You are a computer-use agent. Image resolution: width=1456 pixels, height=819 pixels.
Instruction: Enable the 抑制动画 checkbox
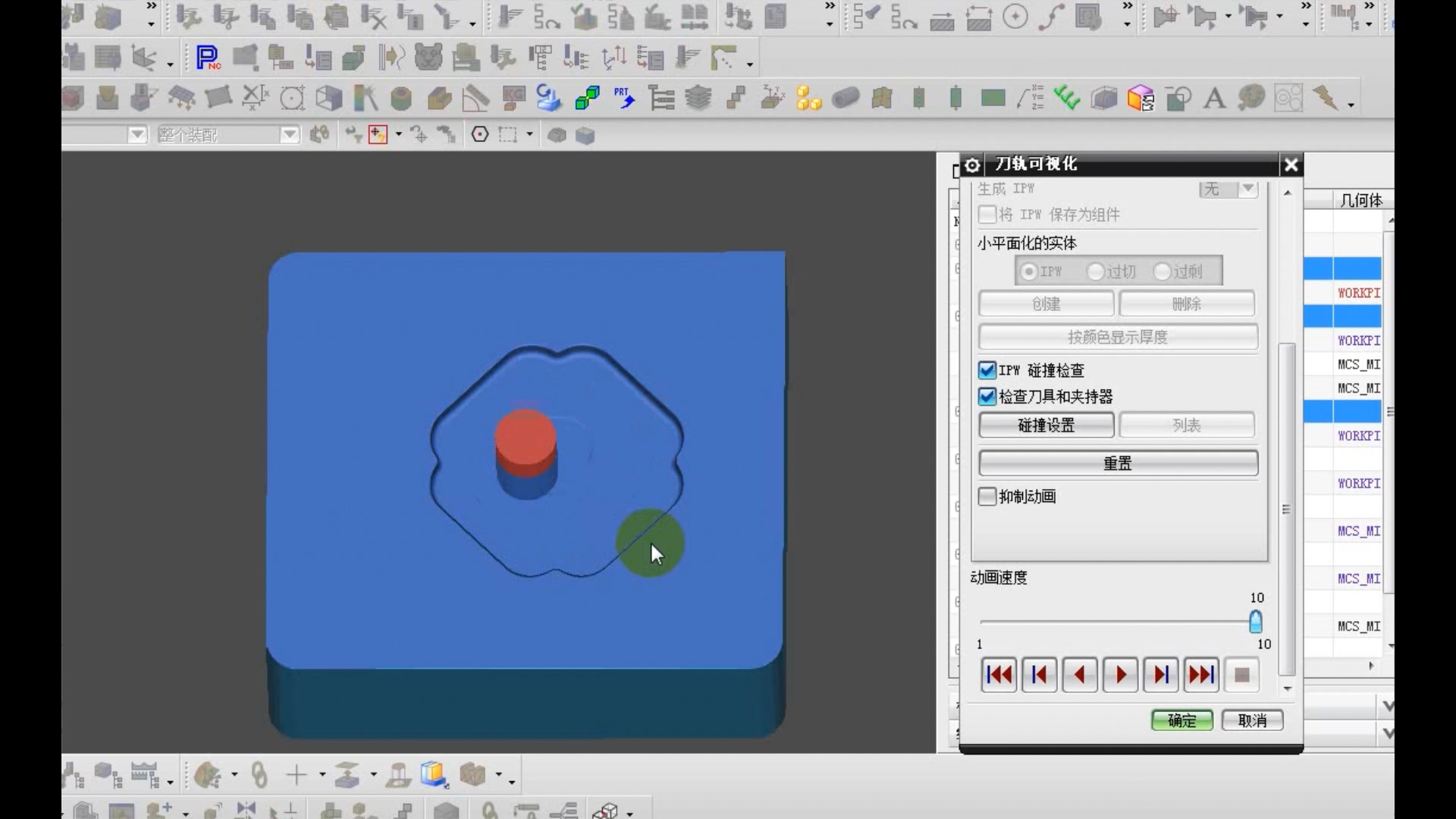click(987, 496)
